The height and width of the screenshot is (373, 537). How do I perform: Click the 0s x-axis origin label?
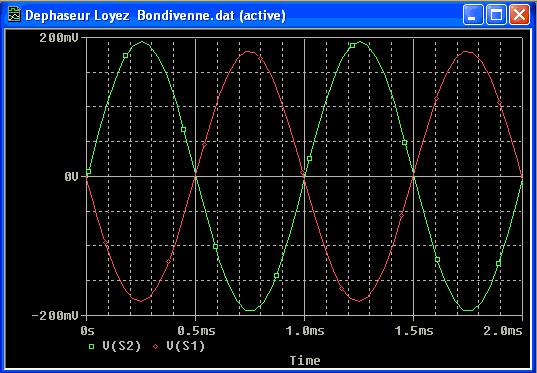(x=87, y=331)
